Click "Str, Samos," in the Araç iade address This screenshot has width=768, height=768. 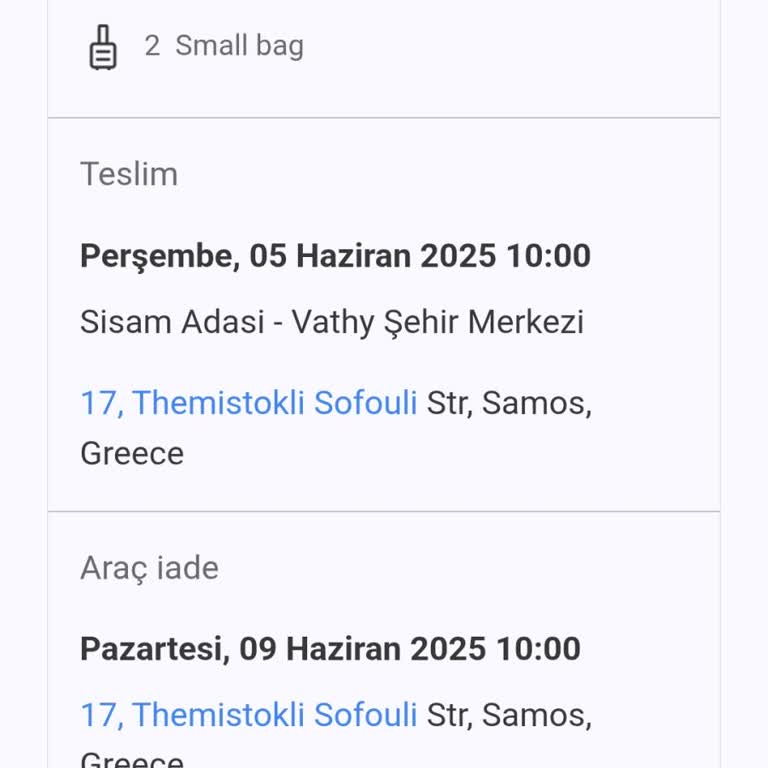pyautogui.click(x=509, y=715)
